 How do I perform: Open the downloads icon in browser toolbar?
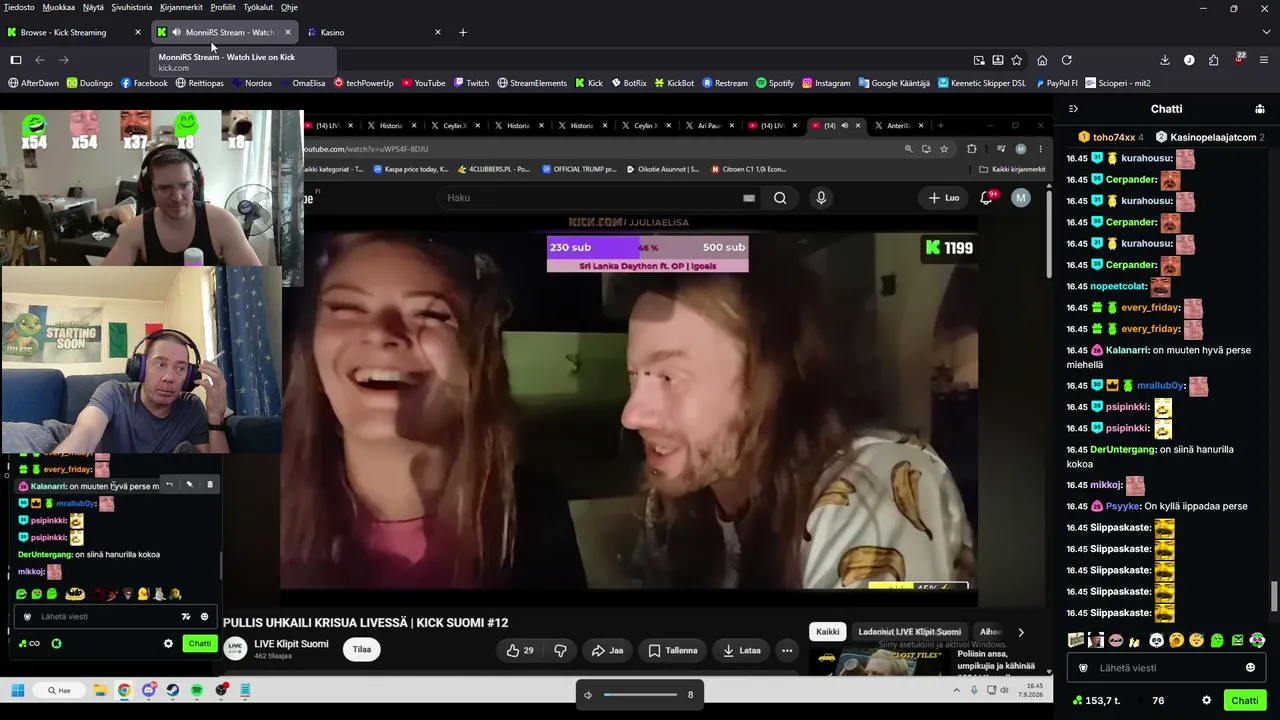point(1165,60)
